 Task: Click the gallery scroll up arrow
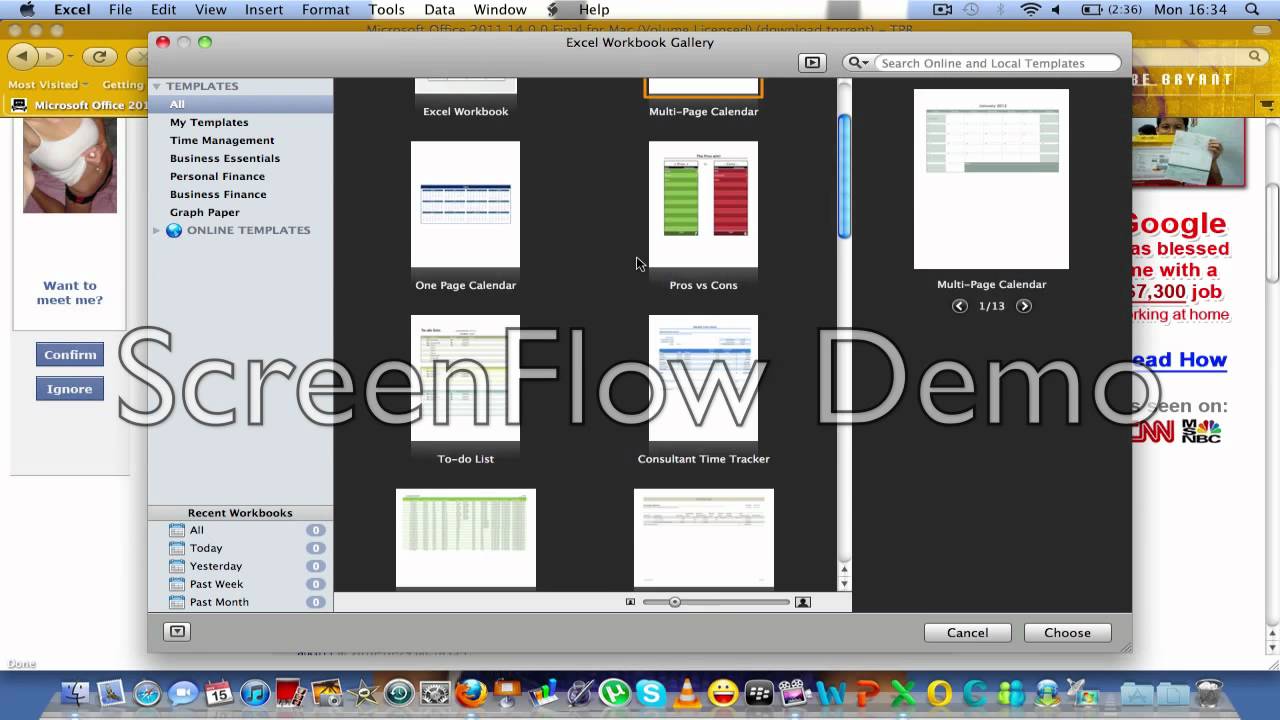(x=844, y=569)
